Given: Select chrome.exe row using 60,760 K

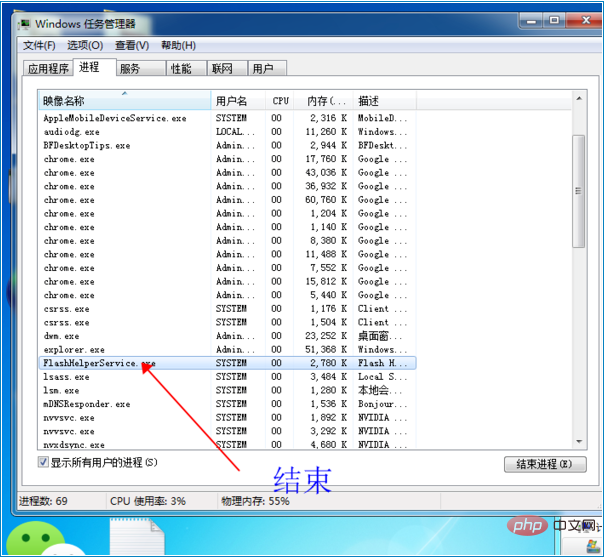Looking at the screenshot, I should (x=227, y=200).
